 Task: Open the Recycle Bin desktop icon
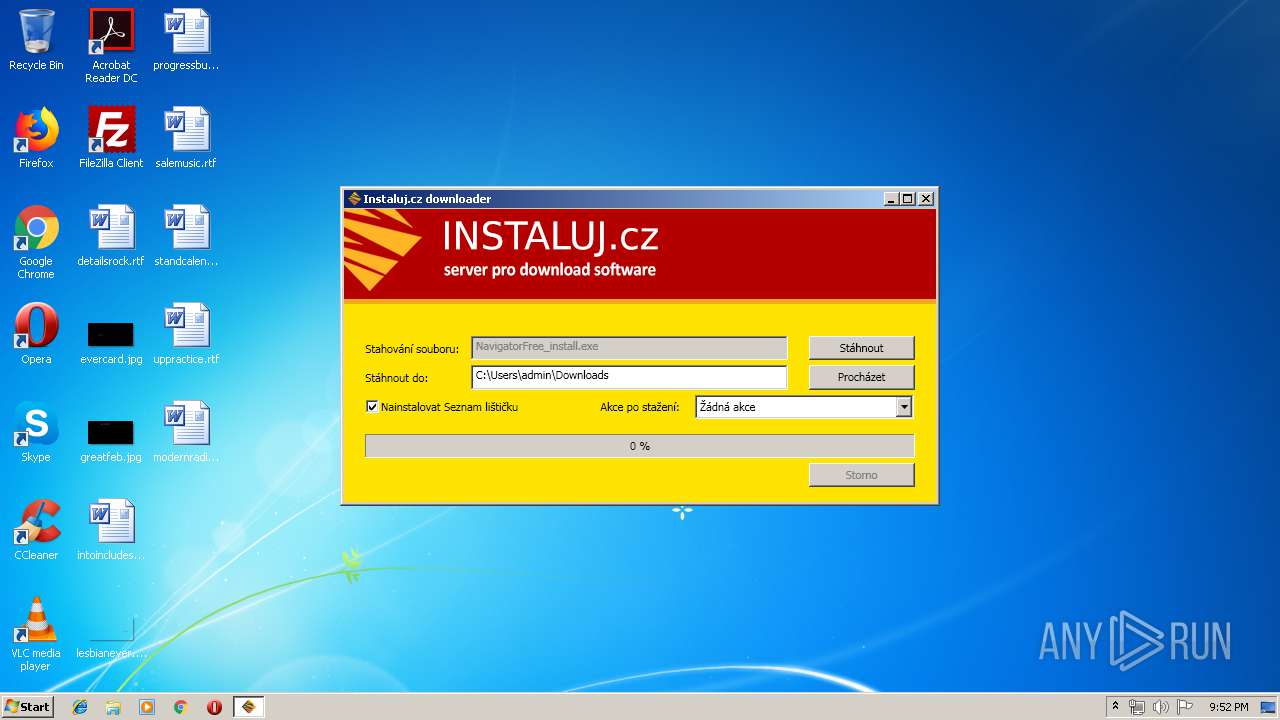coord(36,40)
